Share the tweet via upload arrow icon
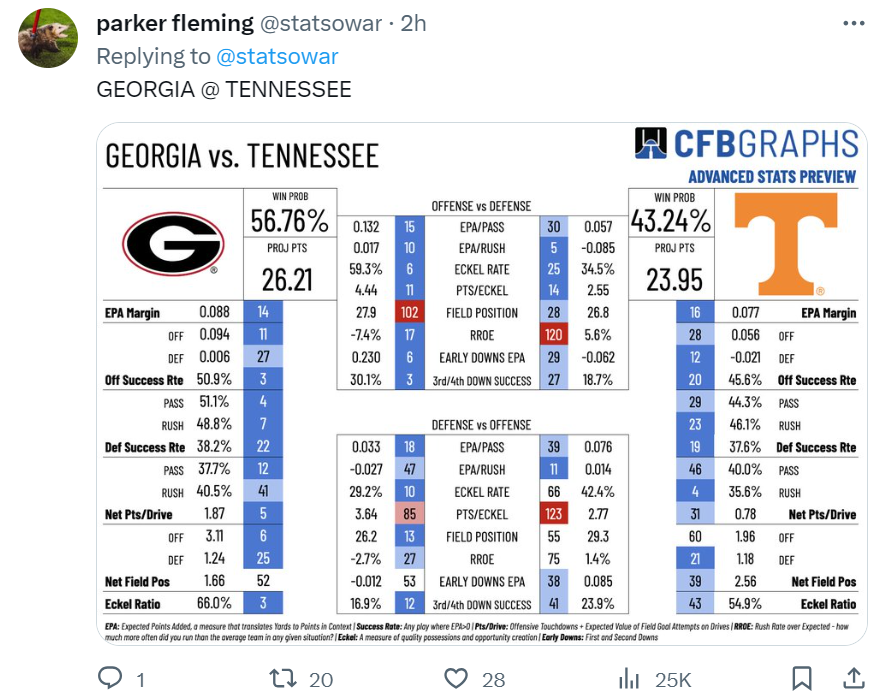The width and height of the screenshot is (883, 699). [x=854, y=678]
